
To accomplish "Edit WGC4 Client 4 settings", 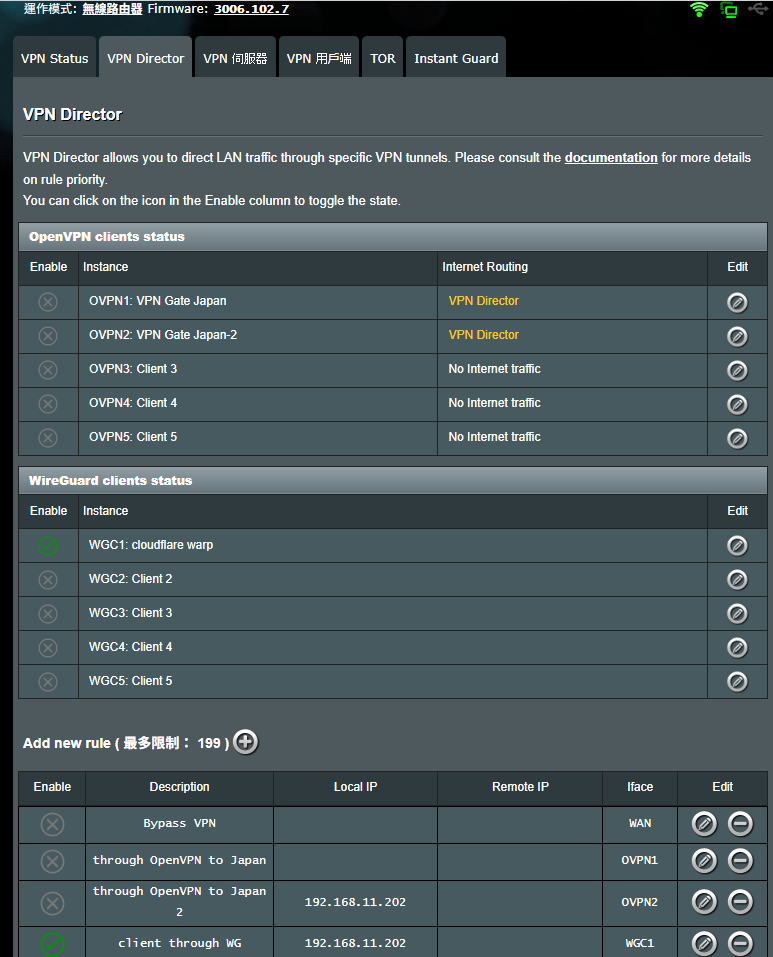I will [737, 648].
